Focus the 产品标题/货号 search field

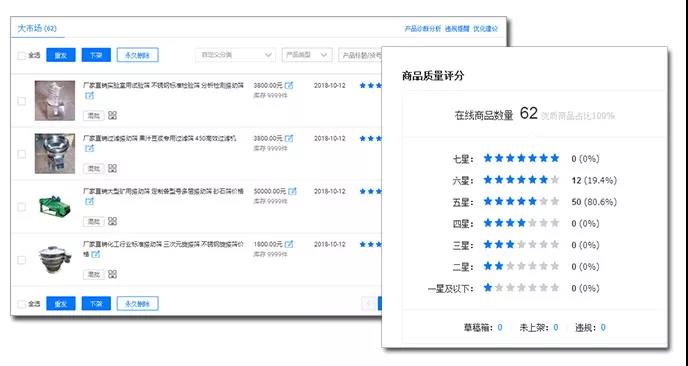[x=360, y=55]
